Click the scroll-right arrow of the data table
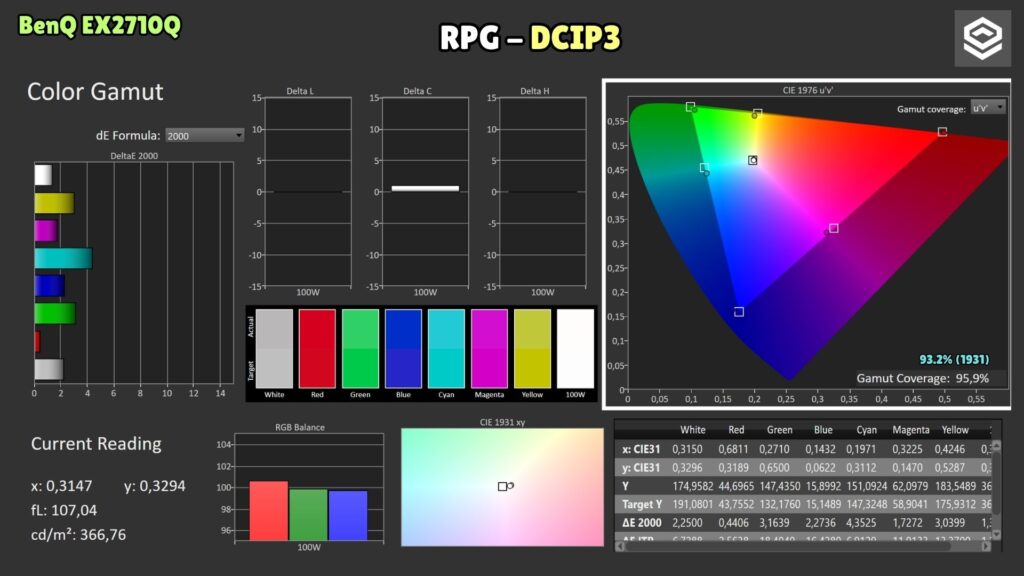This screenshot has width=1024, height=576. [985, 546]
